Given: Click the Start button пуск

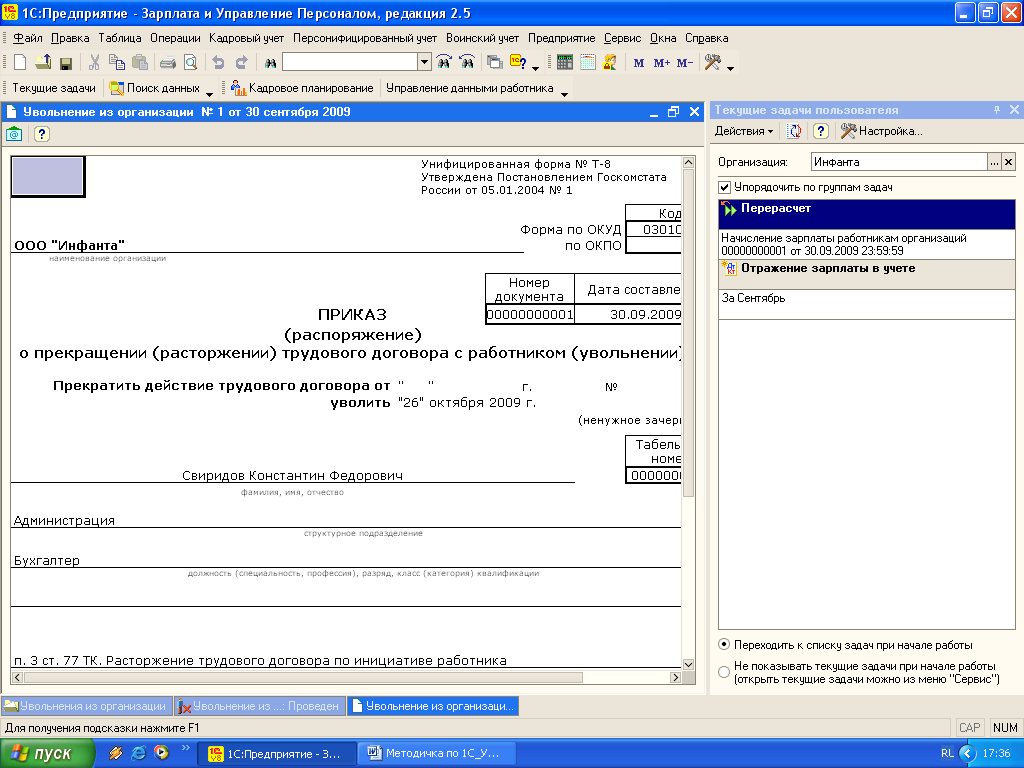Looking at the screenshot, I should [47, 753].
